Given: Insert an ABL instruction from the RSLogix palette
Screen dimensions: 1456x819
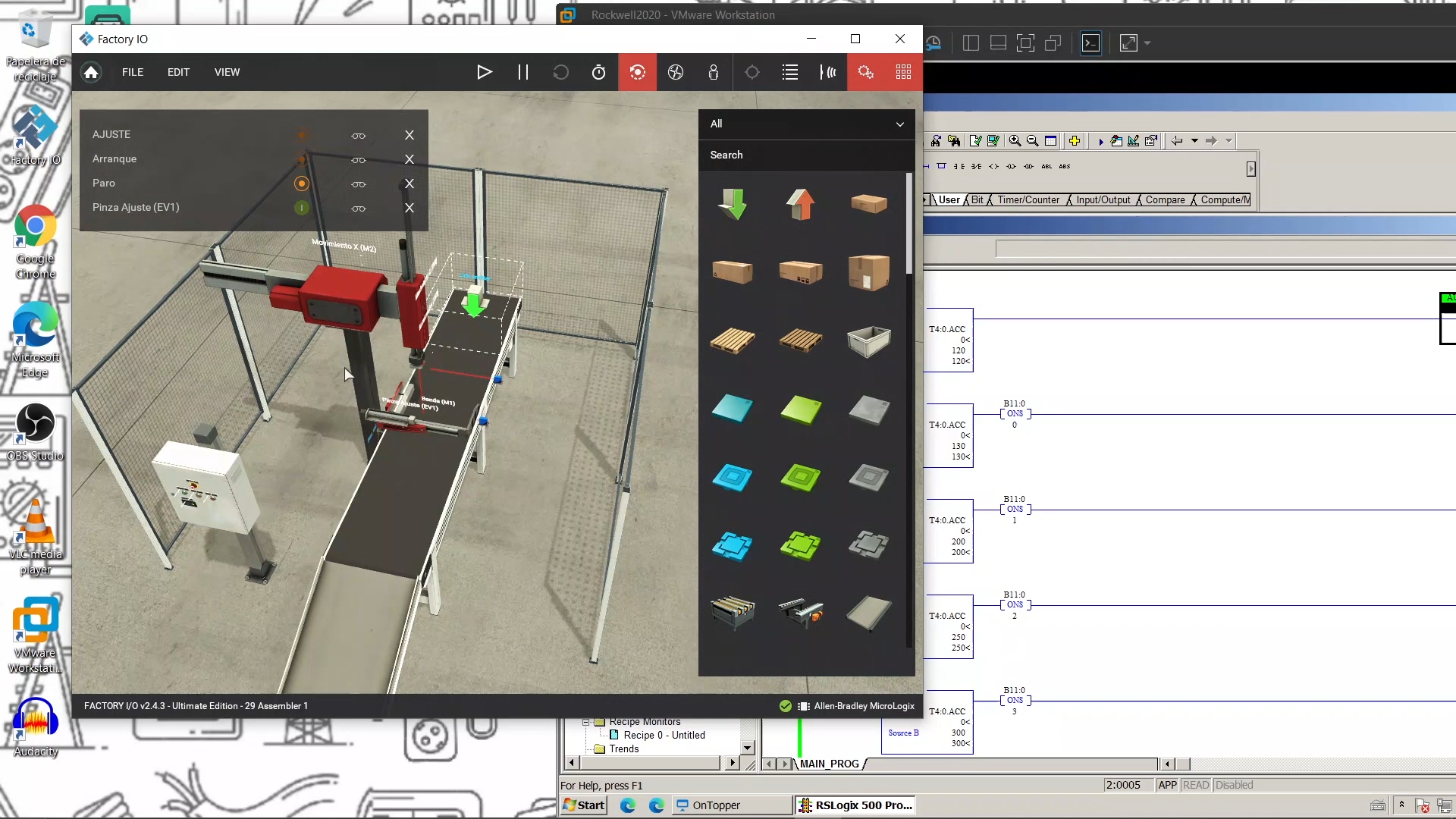Looking at the screenshot, I should [1046, 167].
